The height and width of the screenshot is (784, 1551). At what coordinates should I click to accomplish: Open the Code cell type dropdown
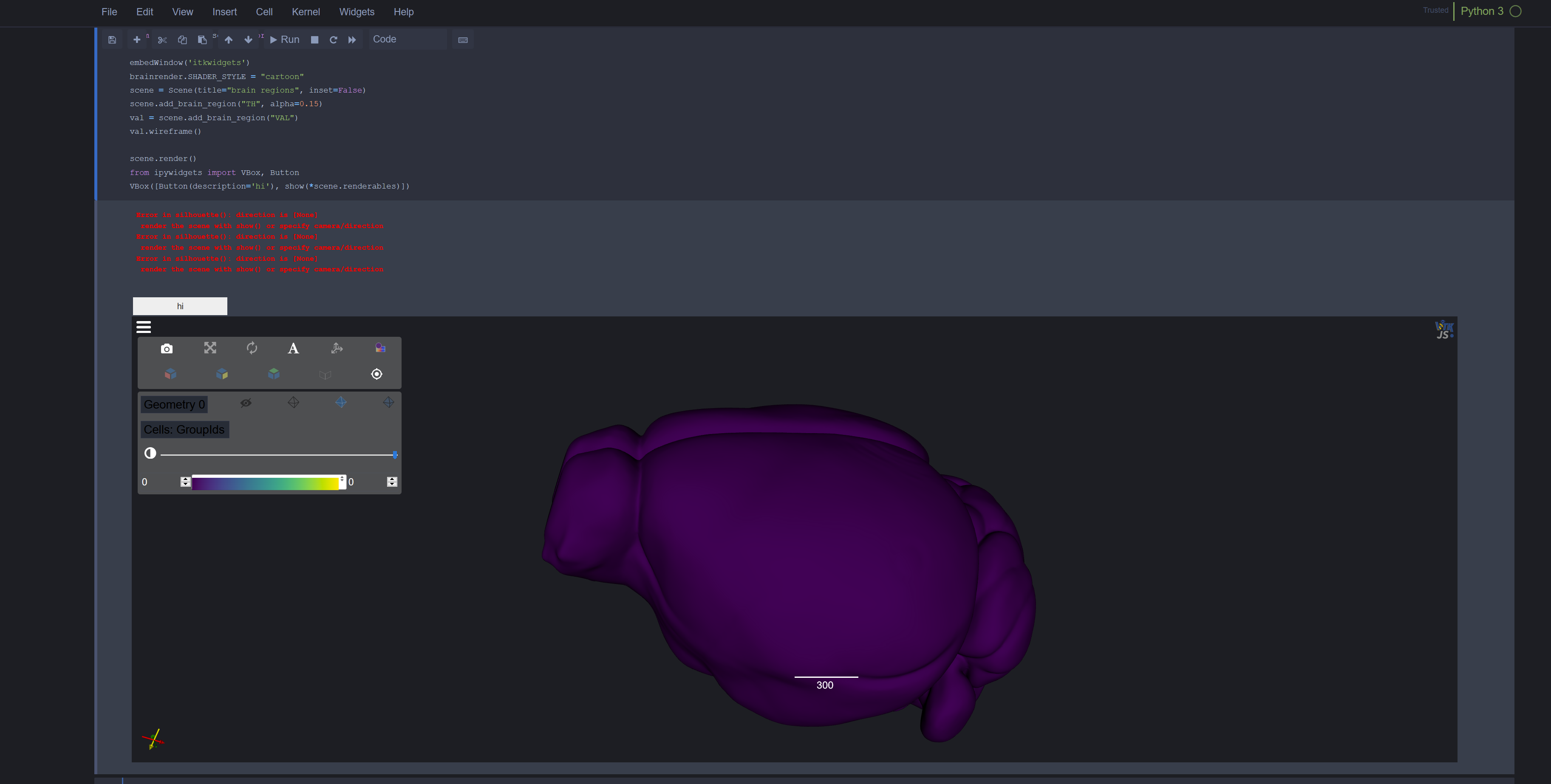point(408,39)
